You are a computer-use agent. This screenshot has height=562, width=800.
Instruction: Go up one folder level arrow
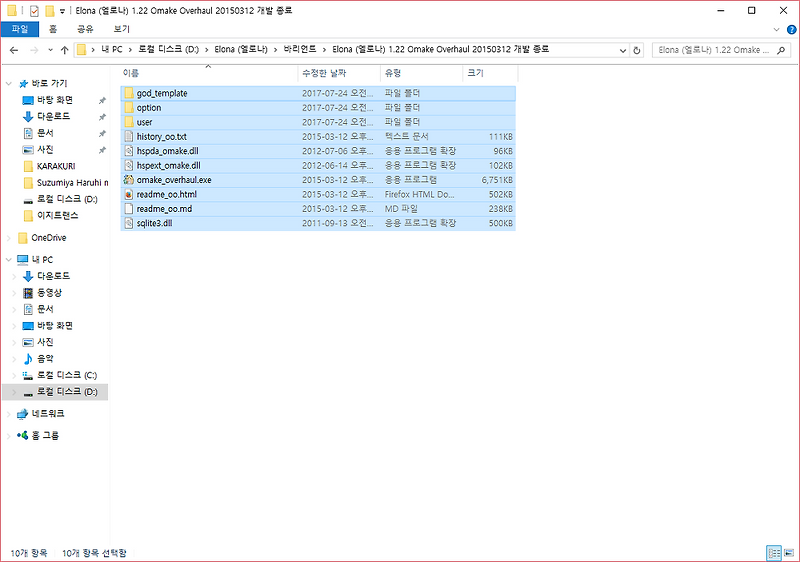[x=64, y=50]
